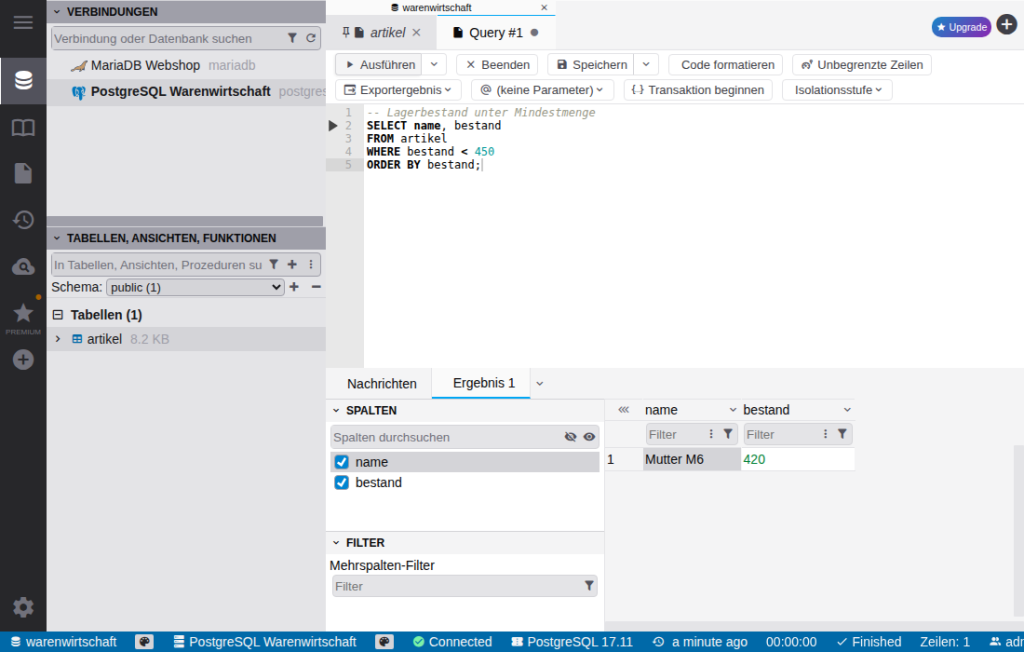Click Code formatieren button

(726, 65)
